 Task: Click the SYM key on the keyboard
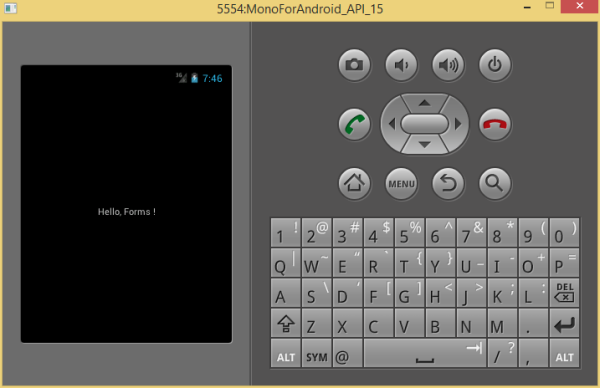click(317, 354)
